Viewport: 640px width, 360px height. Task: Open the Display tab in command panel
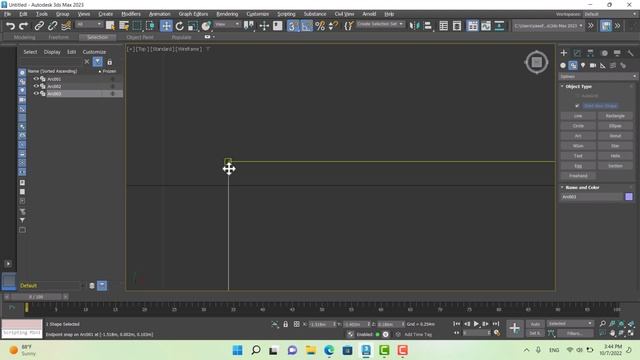pos(617,53)
